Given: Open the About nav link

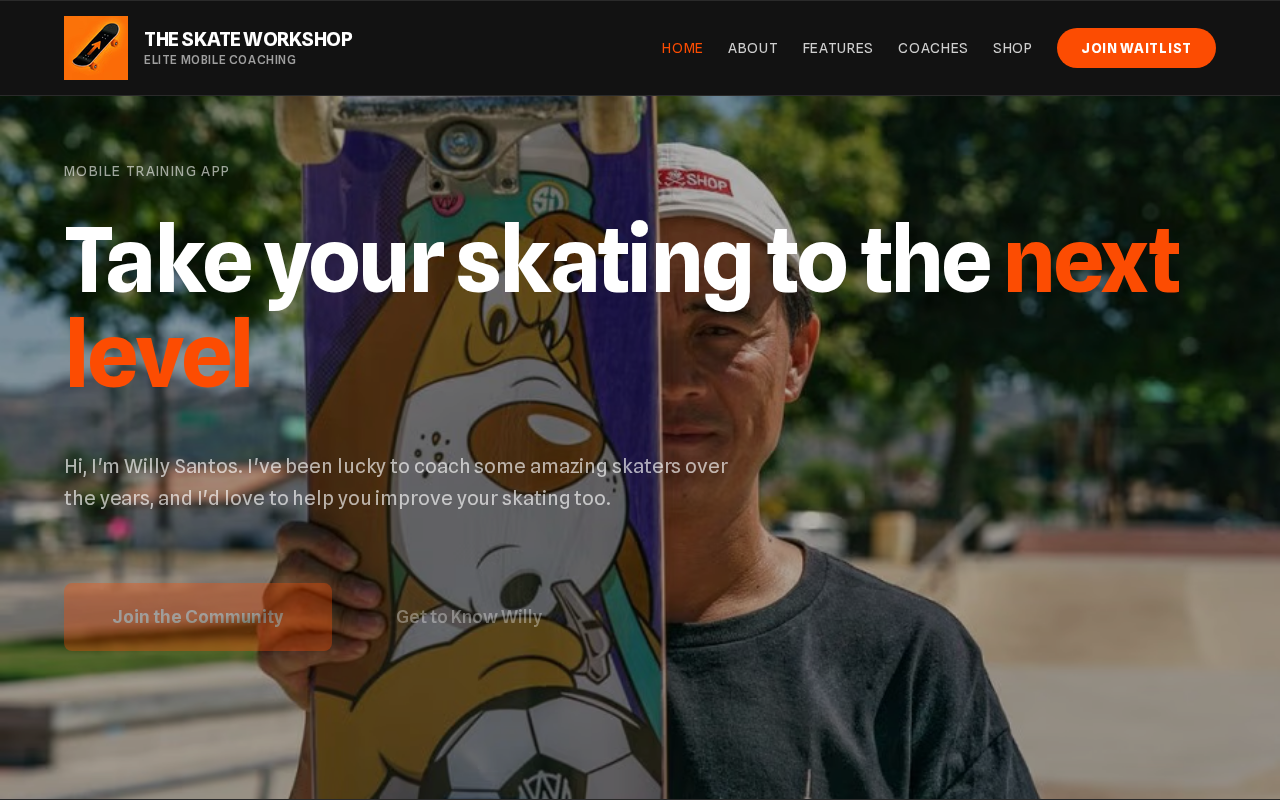Looking at the screenshot, I should click(753, 48).
